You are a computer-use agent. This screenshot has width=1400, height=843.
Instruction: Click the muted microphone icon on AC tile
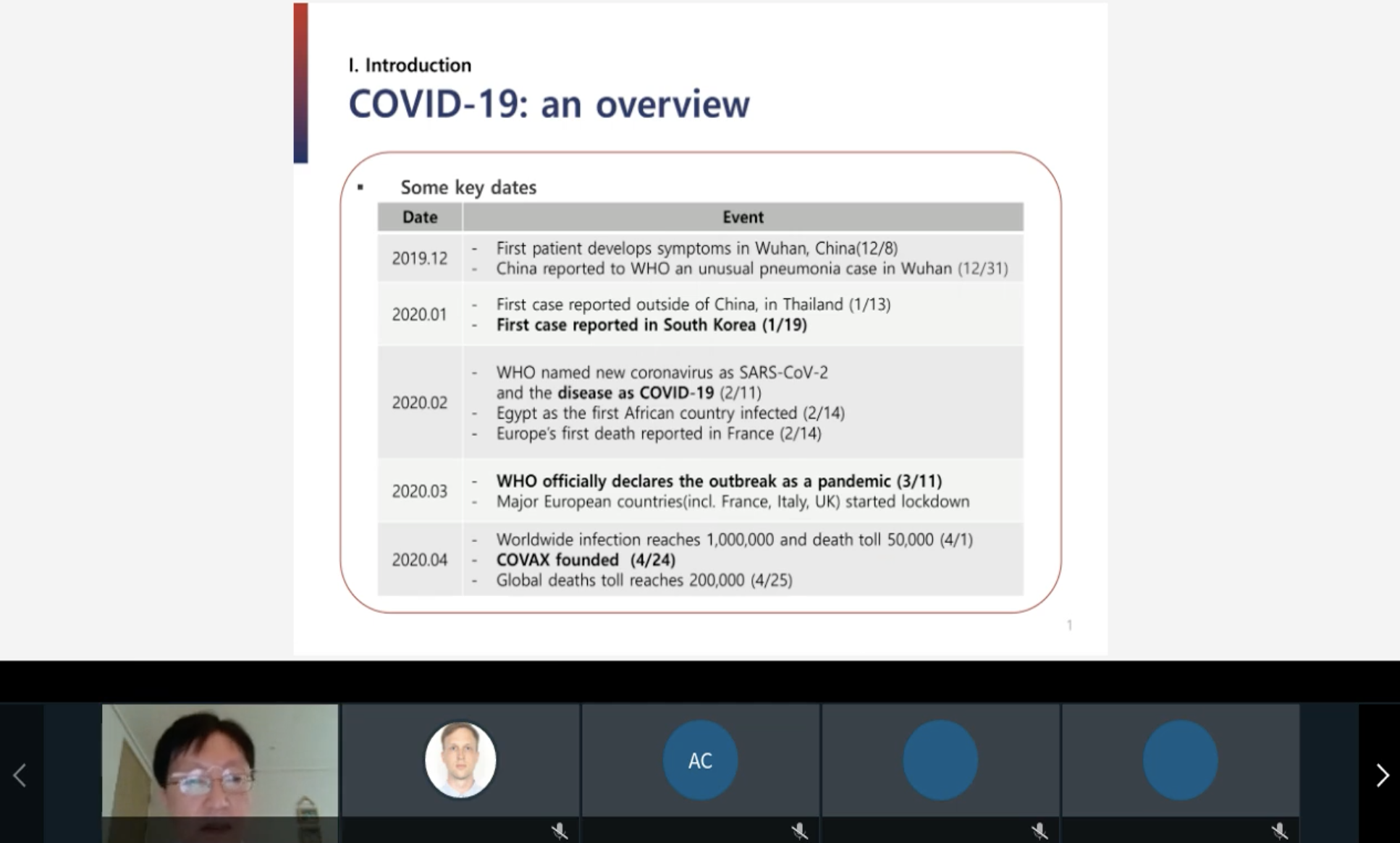pyautogui.click(x=799, y=831)
